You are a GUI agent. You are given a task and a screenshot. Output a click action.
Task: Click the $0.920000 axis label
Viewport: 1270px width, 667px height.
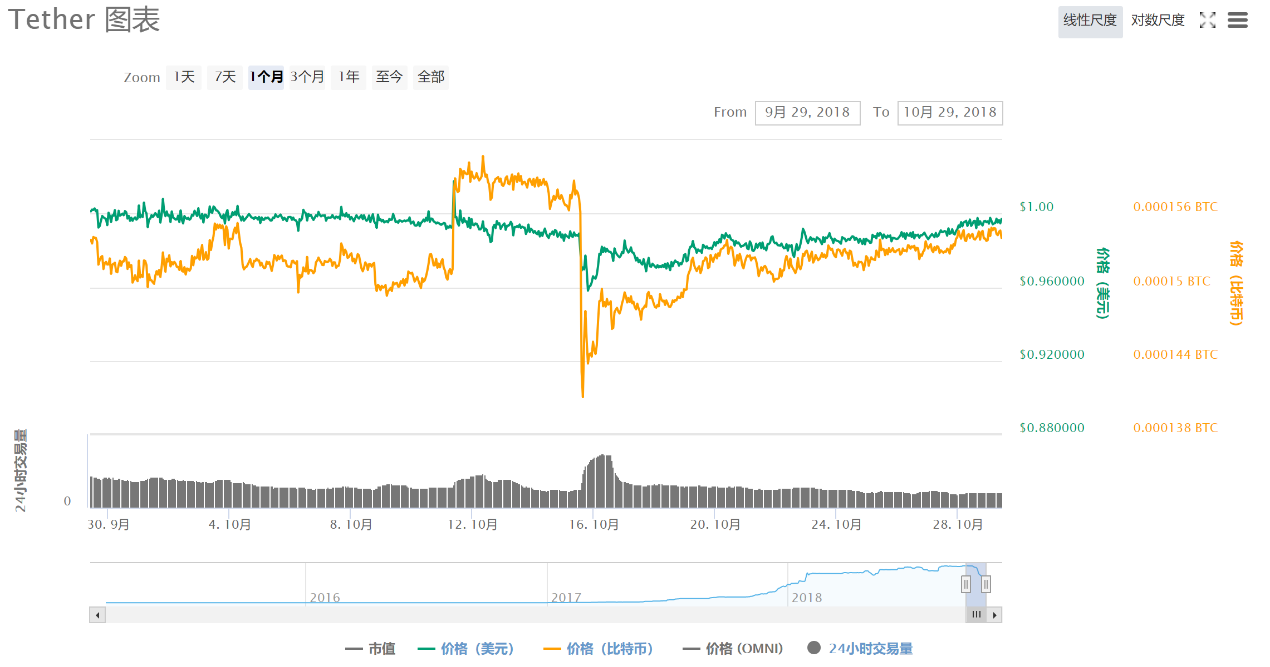point(1052,355)
